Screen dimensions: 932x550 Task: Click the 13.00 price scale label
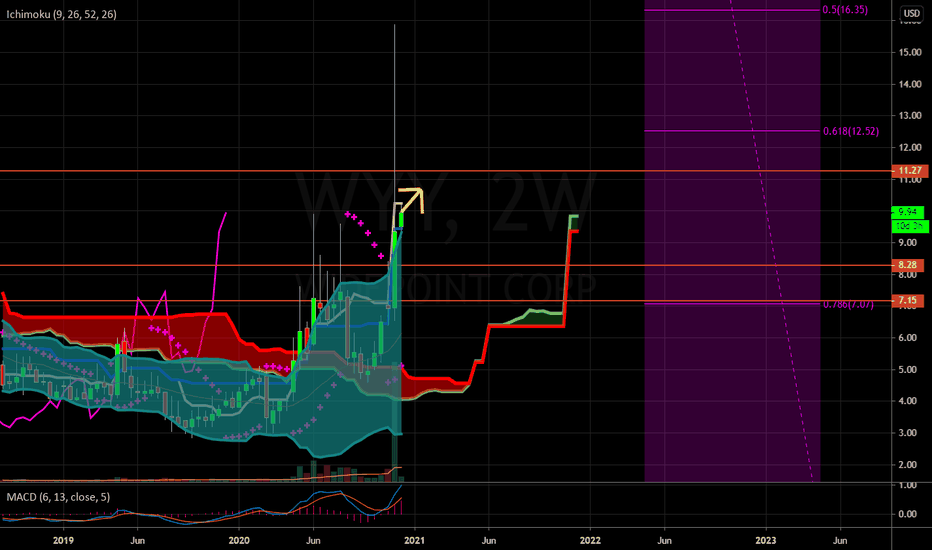(910, 116)
